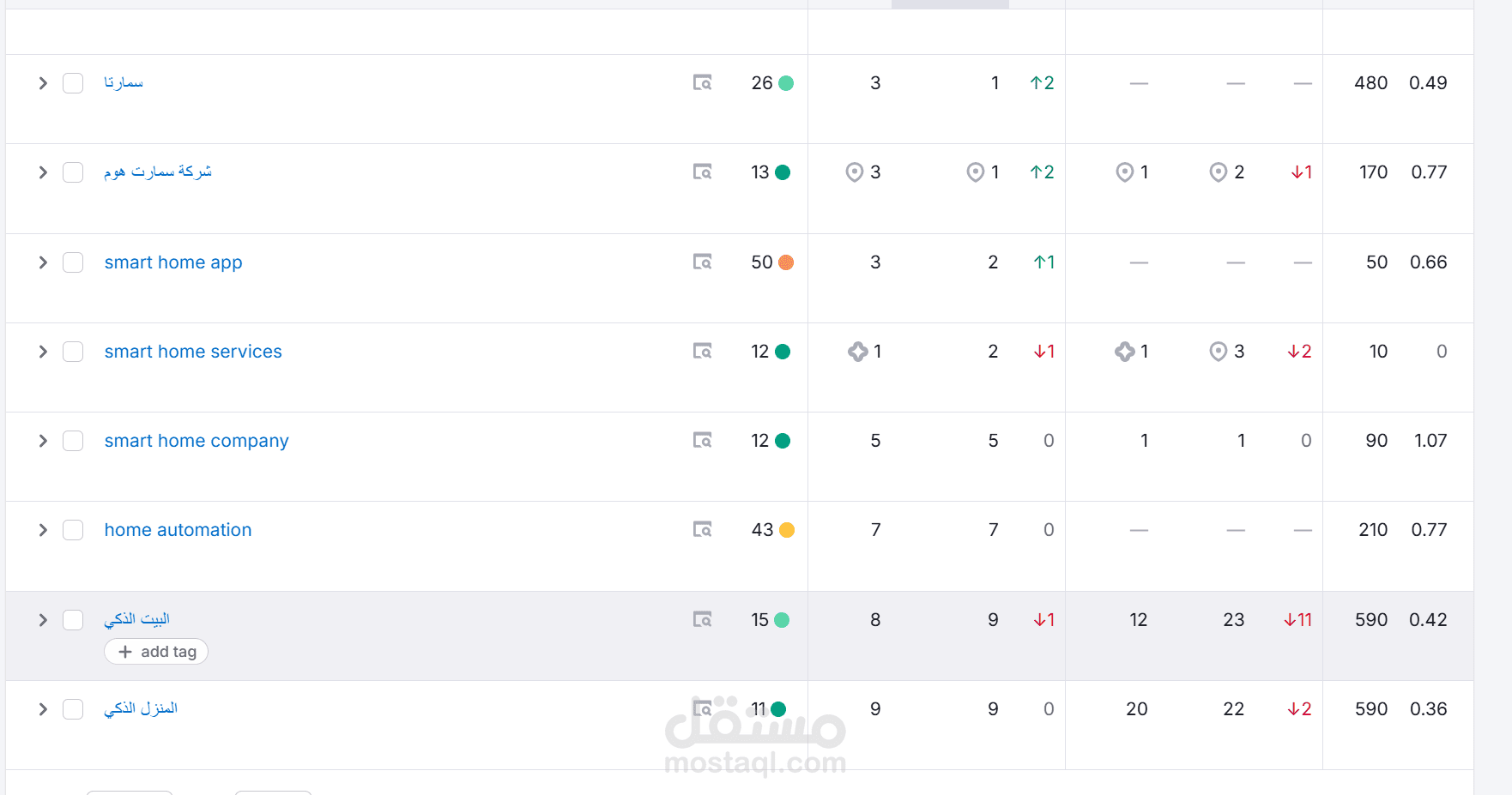
Task: Open the home automation keyword link
Action: pos(178,530)
